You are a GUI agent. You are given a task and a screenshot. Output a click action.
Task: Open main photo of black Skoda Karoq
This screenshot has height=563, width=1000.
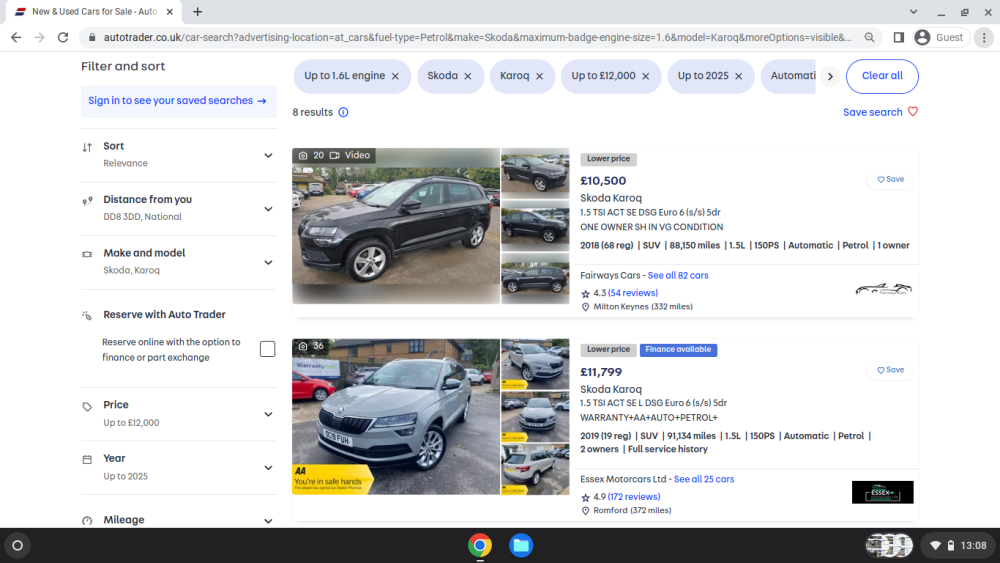pyautogui.click(x=396, y=226)
